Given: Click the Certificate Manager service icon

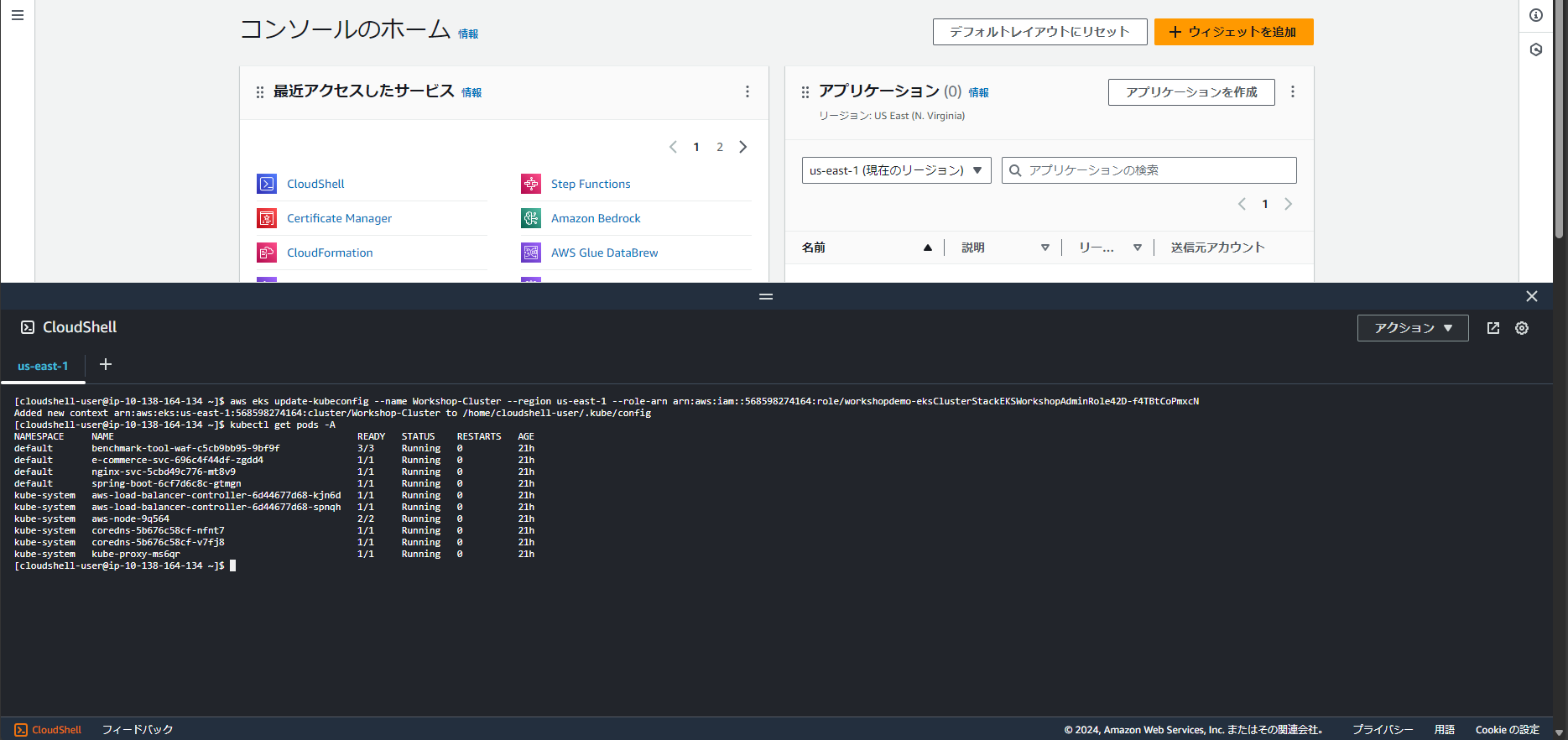Looking at the screenshot, I should (267, 218).
